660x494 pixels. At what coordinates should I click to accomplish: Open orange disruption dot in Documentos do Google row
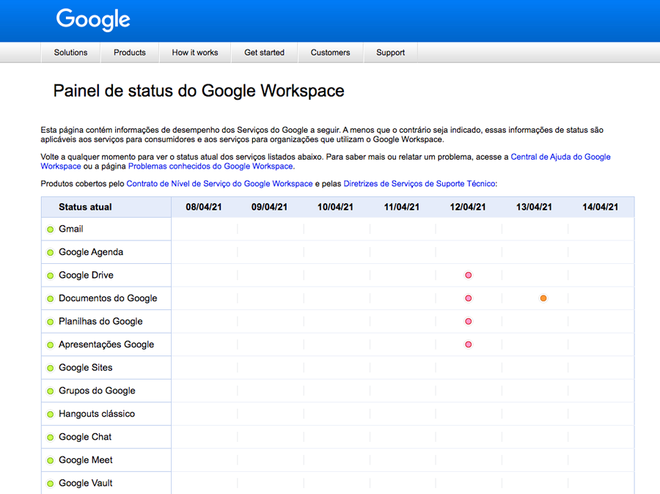pos(543,298)
